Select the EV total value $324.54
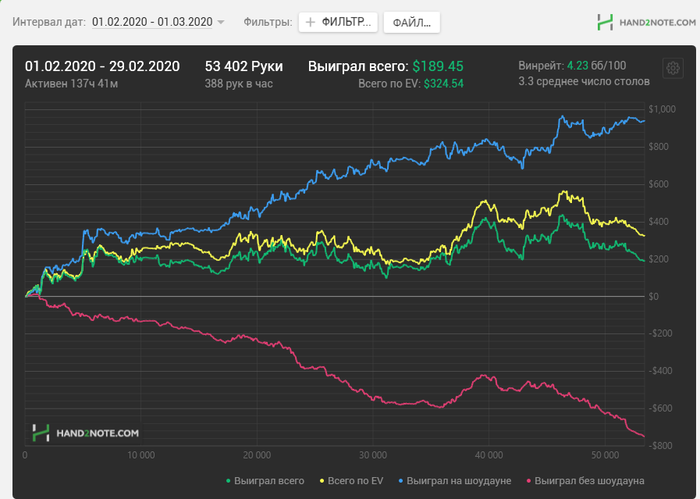Screen dimensions: 700x499 (x=444, y=83)
